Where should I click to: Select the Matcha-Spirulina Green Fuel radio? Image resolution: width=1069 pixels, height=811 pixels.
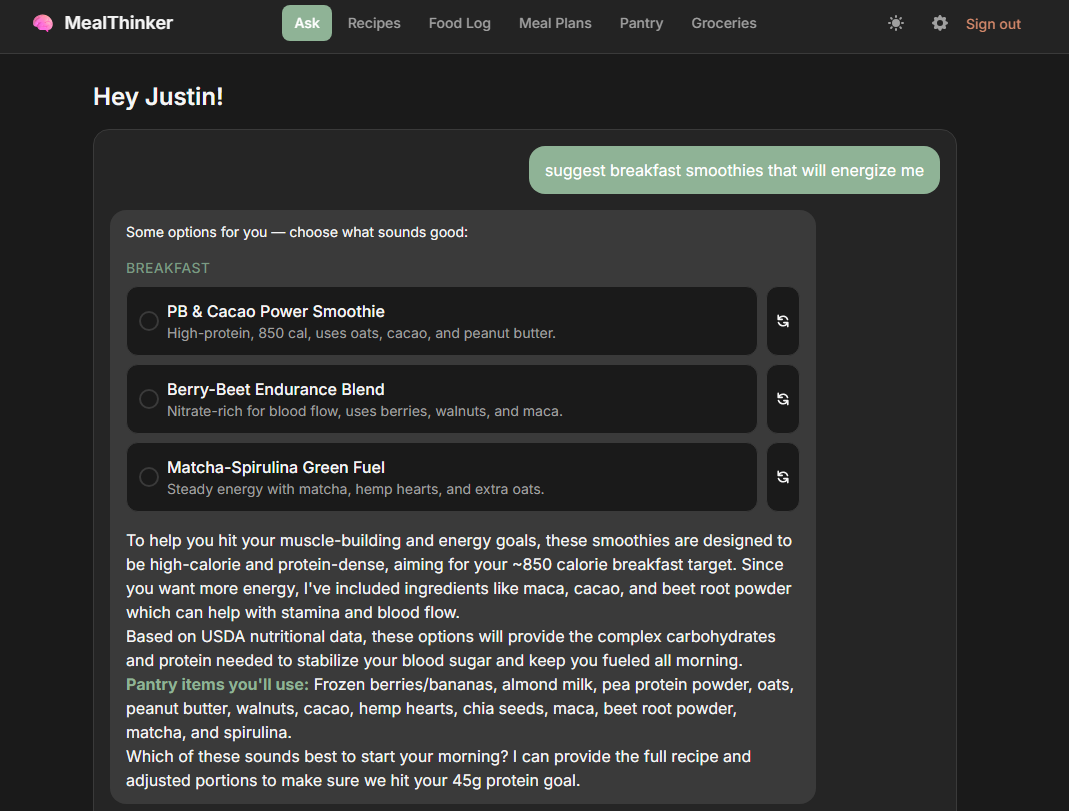tap(148, 477)
